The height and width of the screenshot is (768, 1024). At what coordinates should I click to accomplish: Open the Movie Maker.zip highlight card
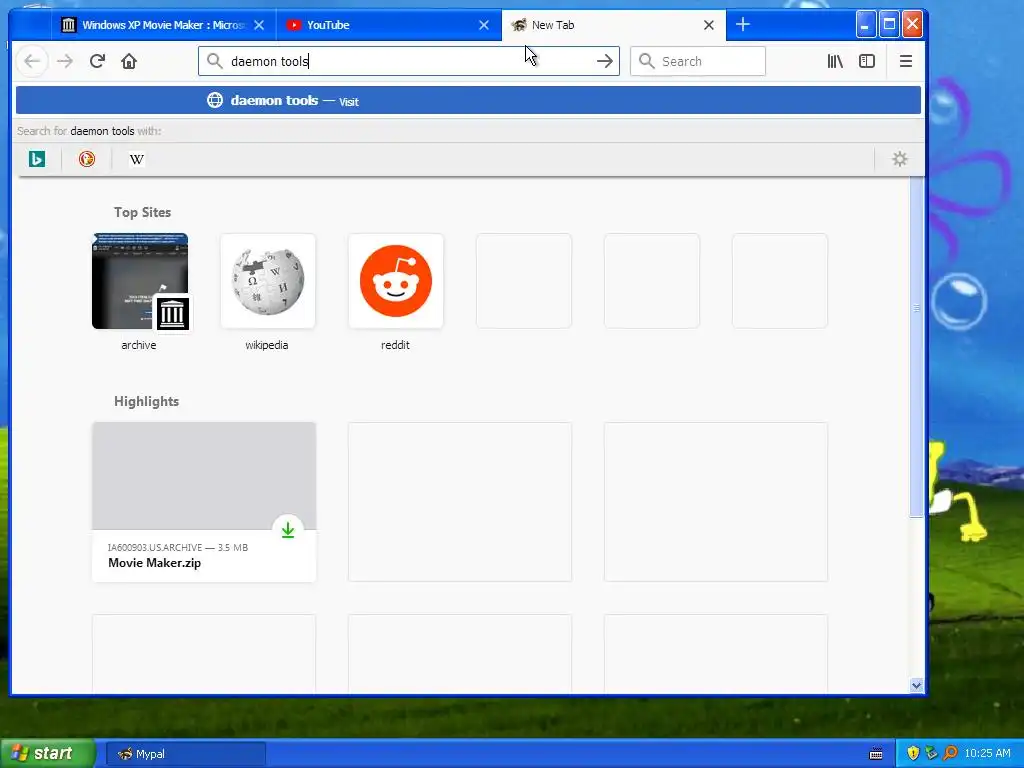(x=204, y=502)
